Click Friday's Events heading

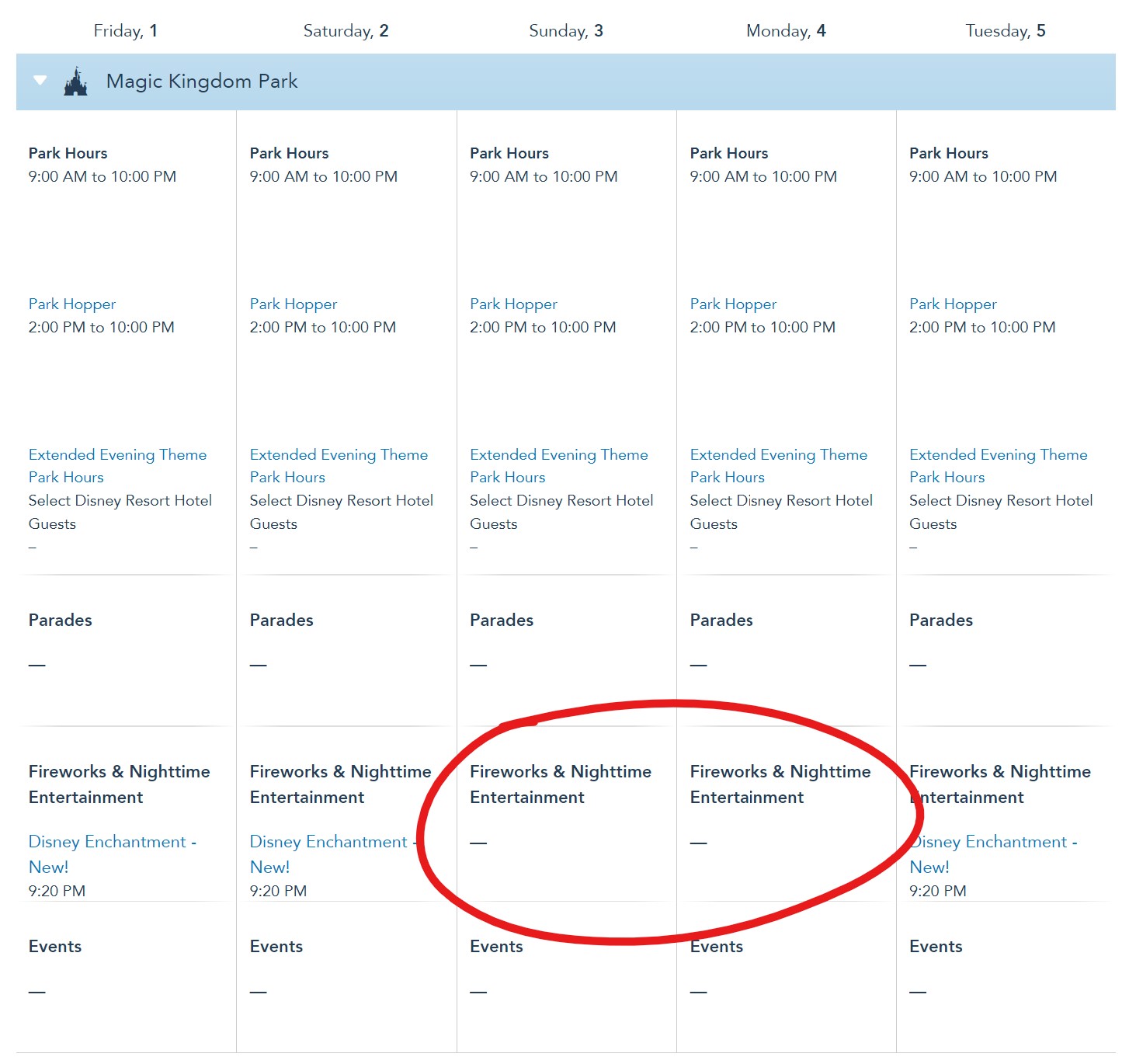pyautogui.click(x=55, y=946)
